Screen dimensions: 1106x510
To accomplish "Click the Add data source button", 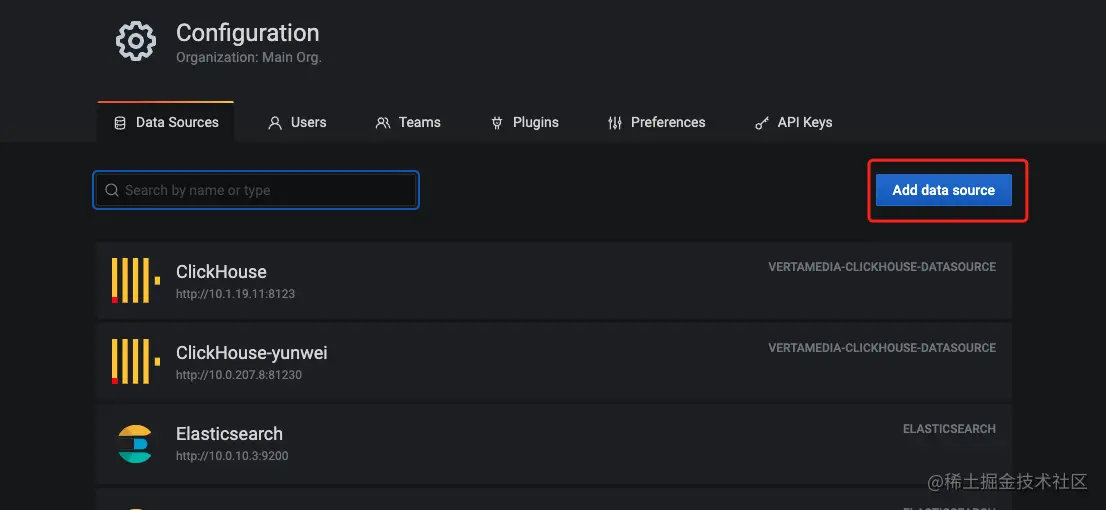I will 944,190.
